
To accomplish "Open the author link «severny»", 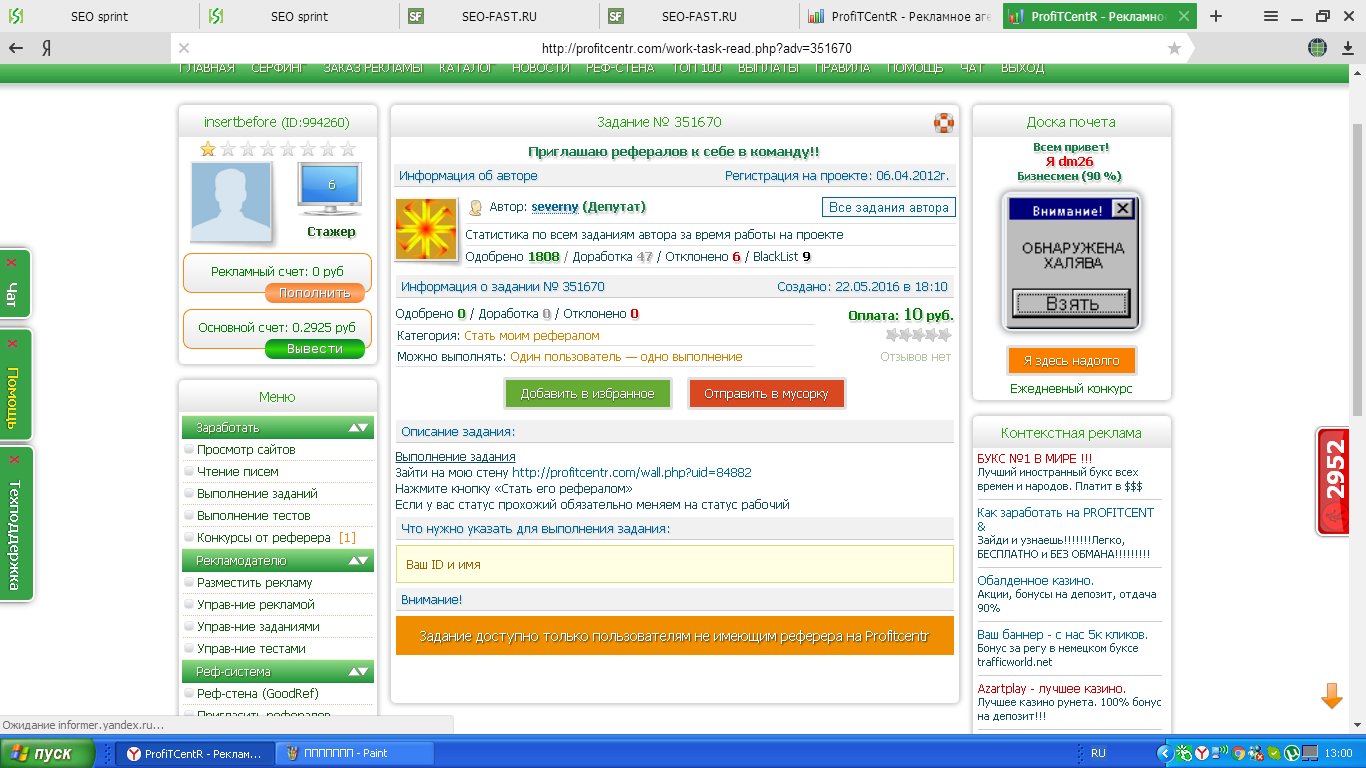I will click(555, 207).
